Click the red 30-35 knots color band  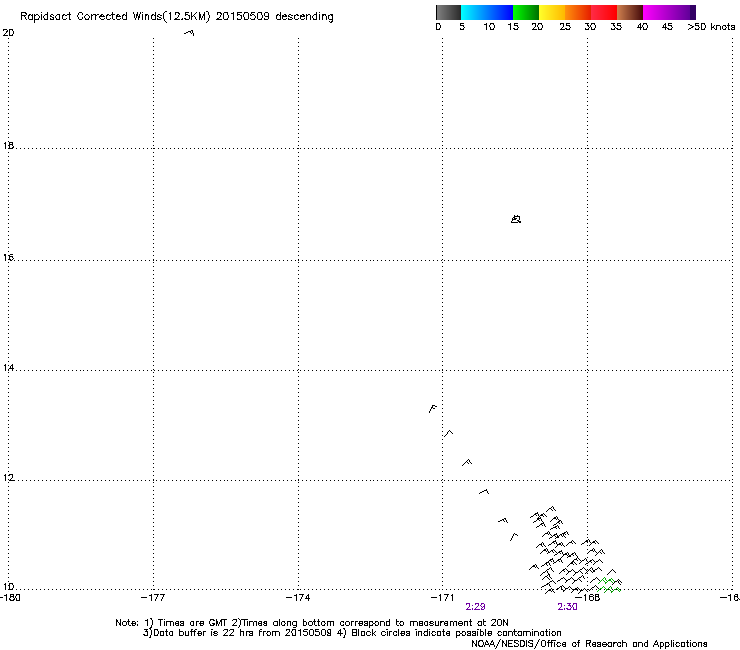(604, 12)
